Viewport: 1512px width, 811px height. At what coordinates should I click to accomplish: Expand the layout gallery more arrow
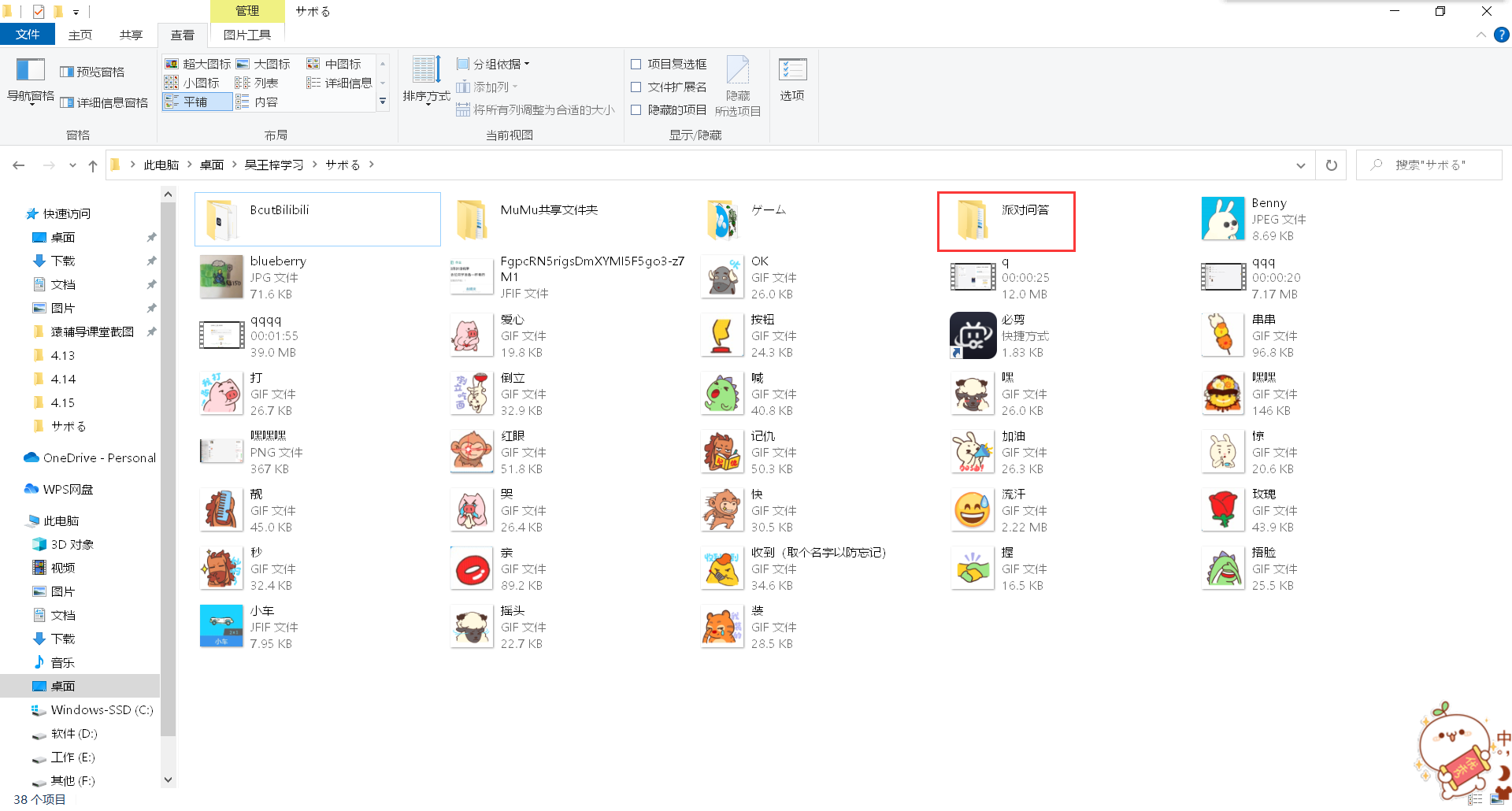click(383, 102)
